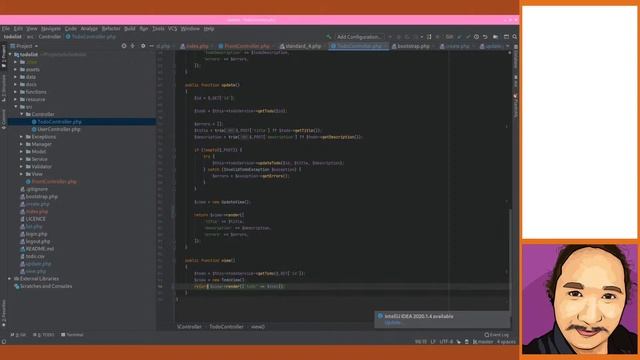This screenshot has height=360, width=640.
Task: Click the Update link in notification
Action: 393,322
